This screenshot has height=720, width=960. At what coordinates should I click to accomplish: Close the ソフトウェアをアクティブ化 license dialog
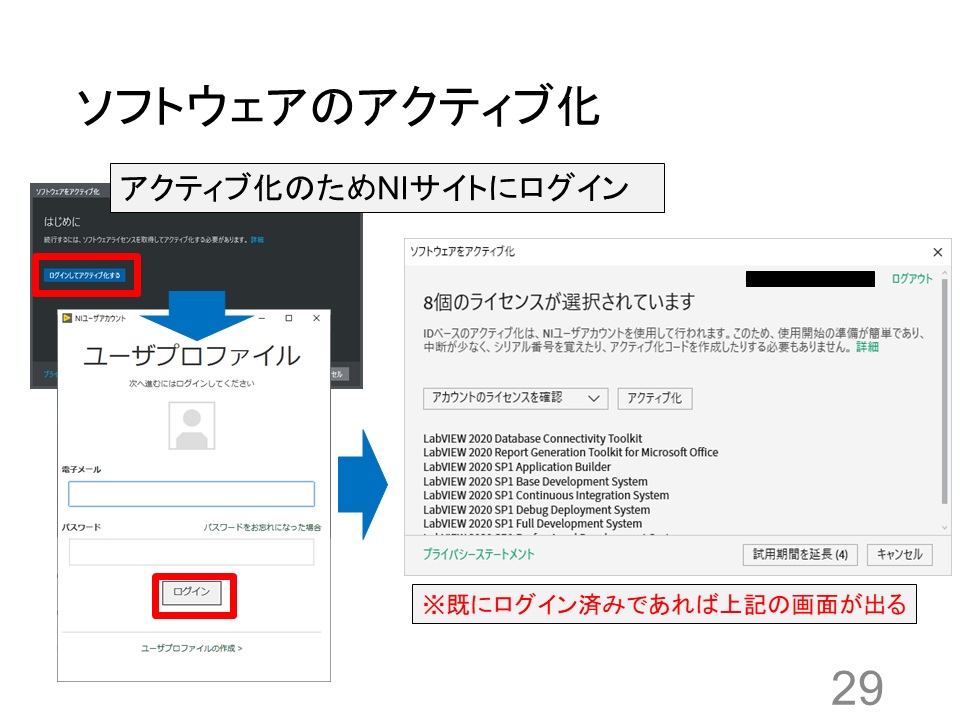point(937,252)
